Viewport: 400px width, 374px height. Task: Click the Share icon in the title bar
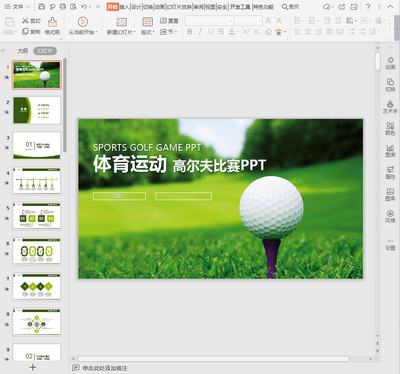coord(342,7)
